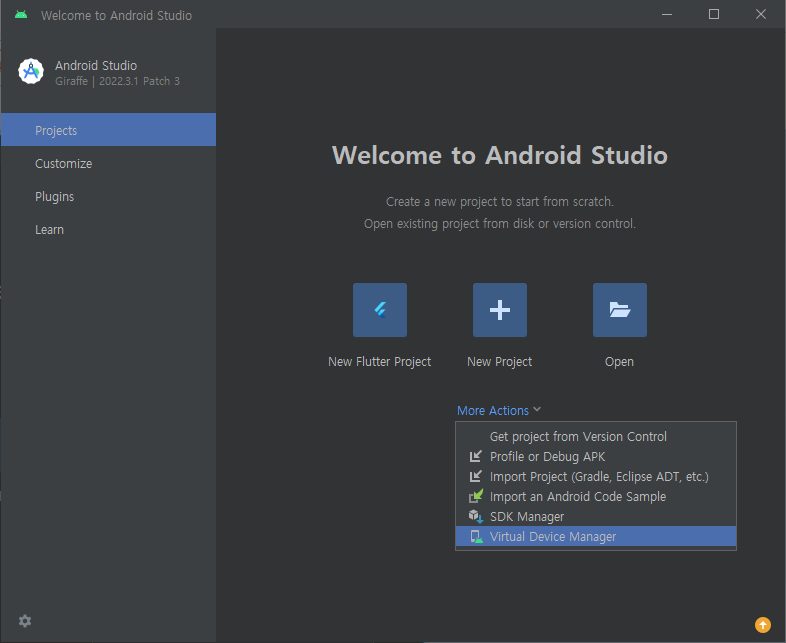The height and width of the screenshot is (643, 786).
Task: Click the Android Studio name in sidebar
Action: point(96,66)
